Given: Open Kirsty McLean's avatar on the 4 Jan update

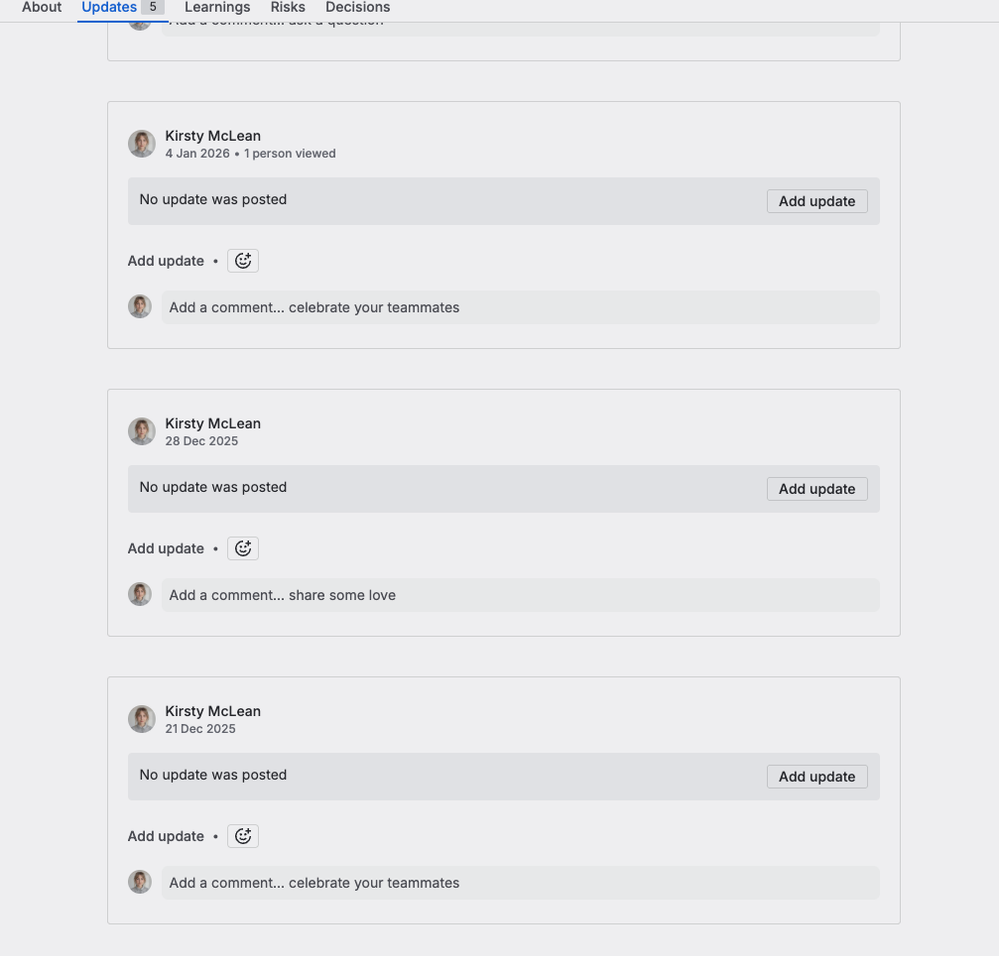Looking at the screenshot, I should (x=141, y=143).
